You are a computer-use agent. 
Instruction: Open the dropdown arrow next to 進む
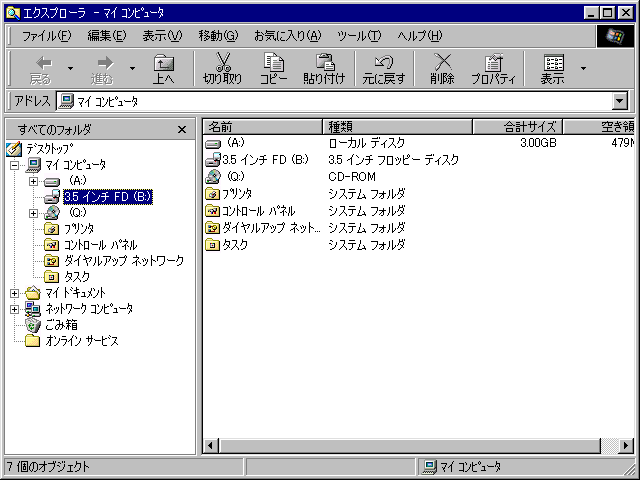point(132,69)
